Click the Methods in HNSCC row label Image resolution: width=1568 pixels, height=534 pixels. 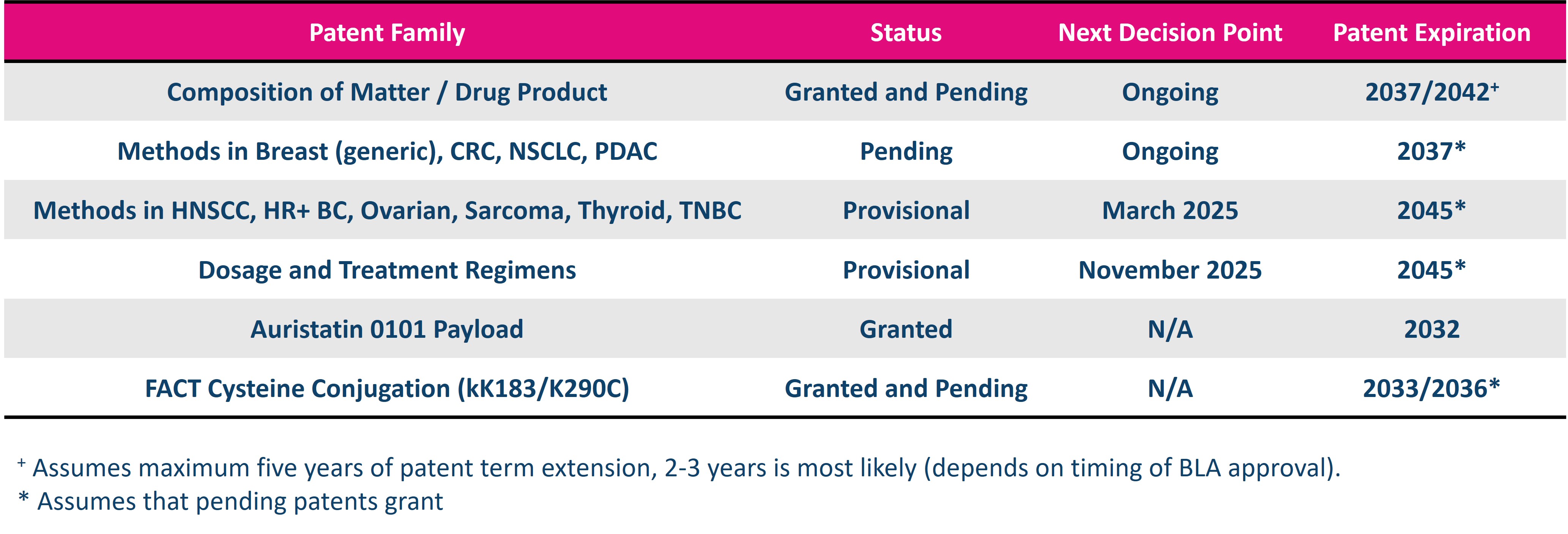coord(386,211)
